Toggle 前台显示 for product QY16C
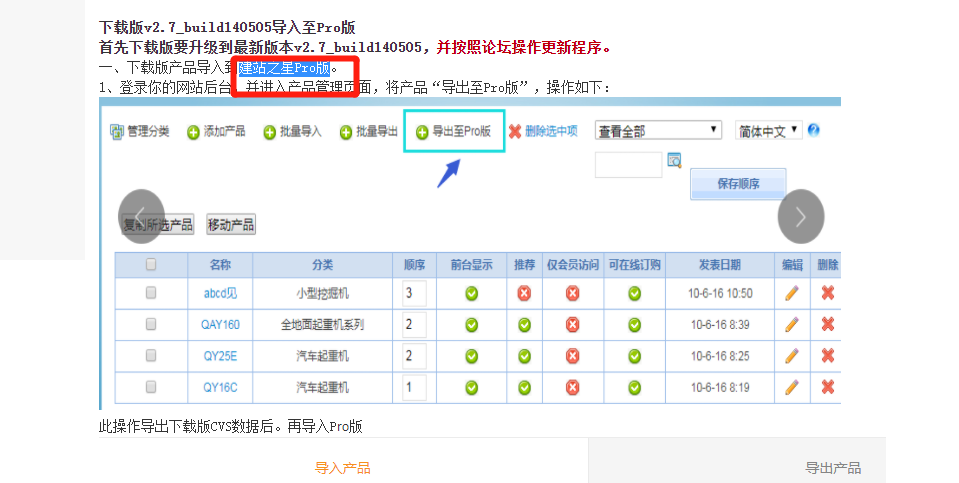 pos(472,388)
